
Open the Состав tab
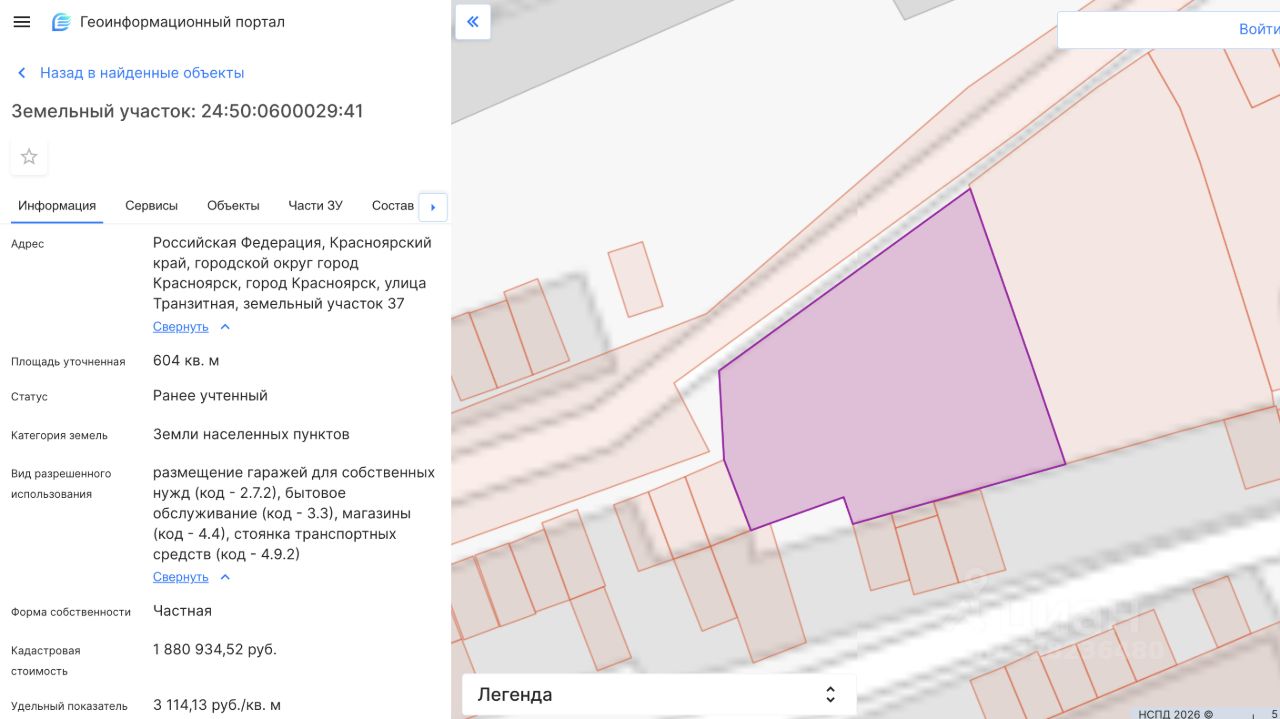pos(393,205)
